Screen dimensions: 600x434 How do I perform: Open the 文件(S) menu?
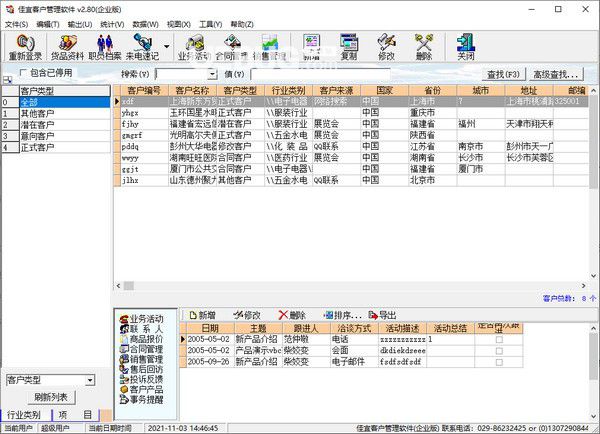(16, 24)
